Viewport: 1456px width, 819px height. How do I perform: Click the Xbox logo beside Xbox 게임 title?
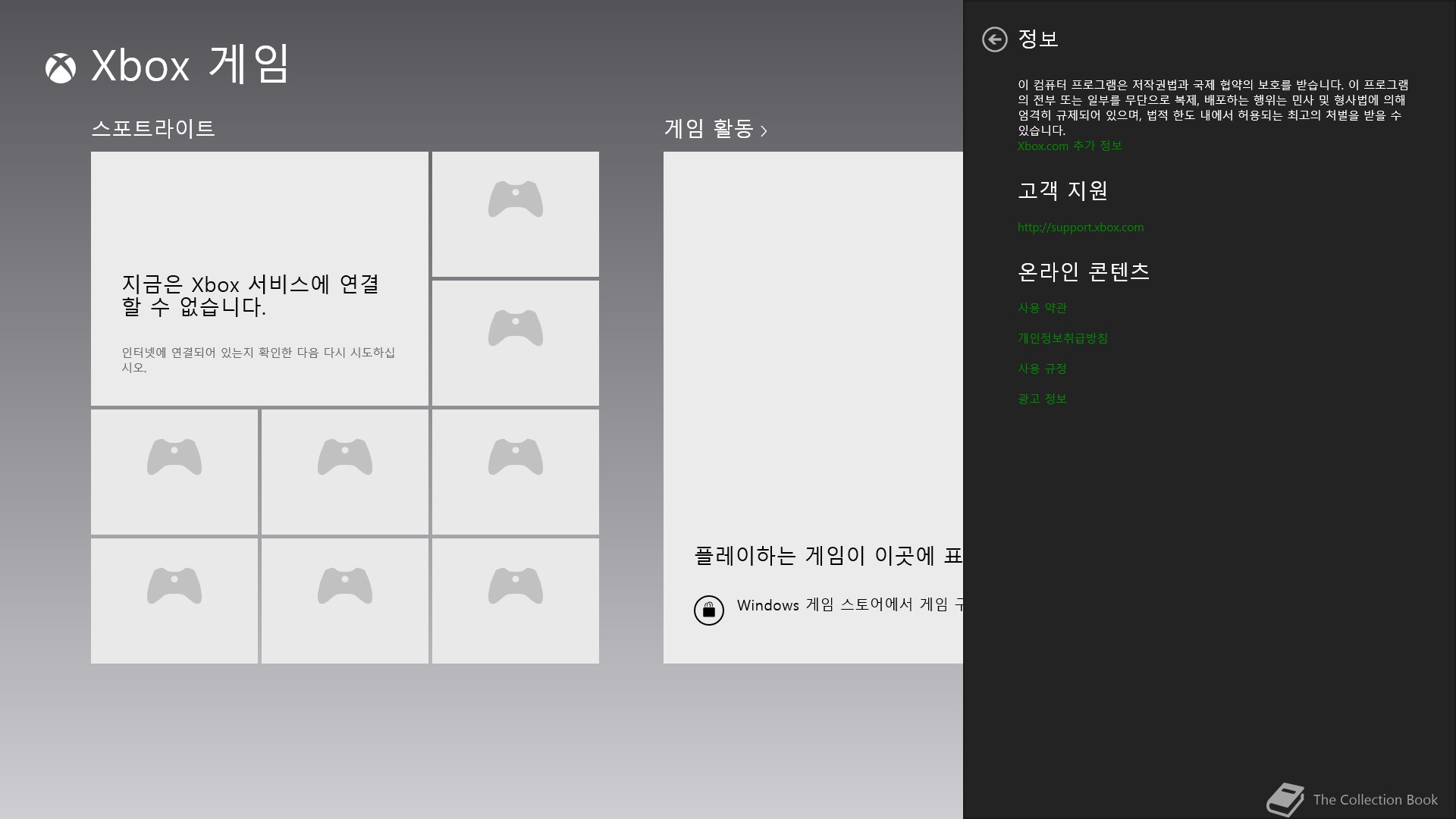click(61, 68)
